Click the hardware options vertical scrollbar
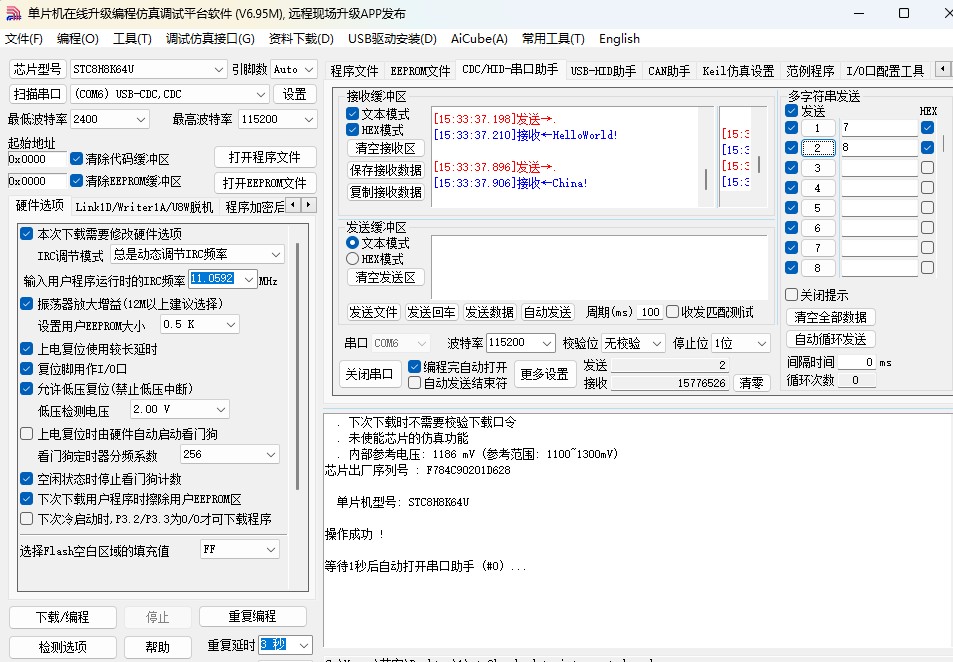This screenshot has width=953, height=662. click(x=297, y=366)
